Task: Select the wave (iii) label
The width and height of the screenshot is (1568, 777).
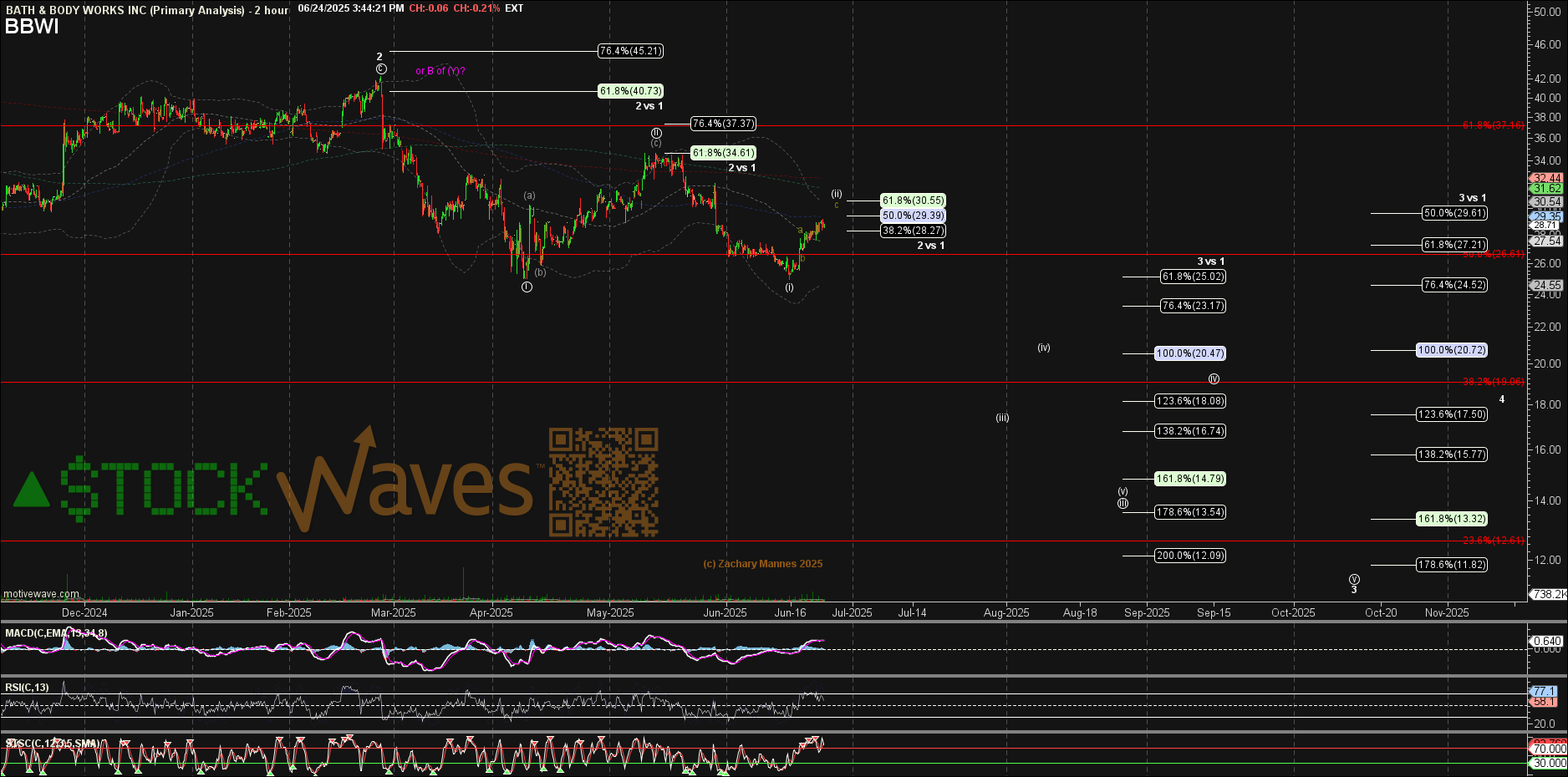Action: coord(1002,418)
